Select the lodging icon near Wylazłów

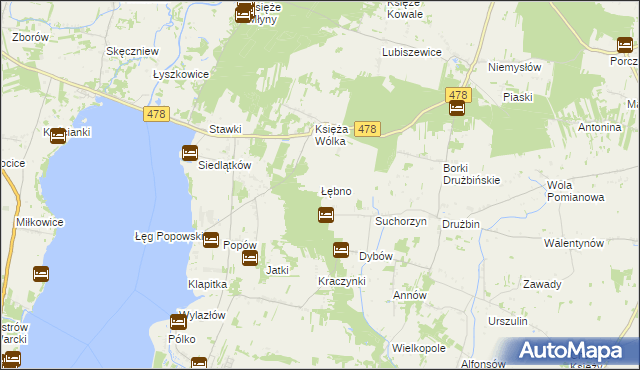(x=178, y=322)
